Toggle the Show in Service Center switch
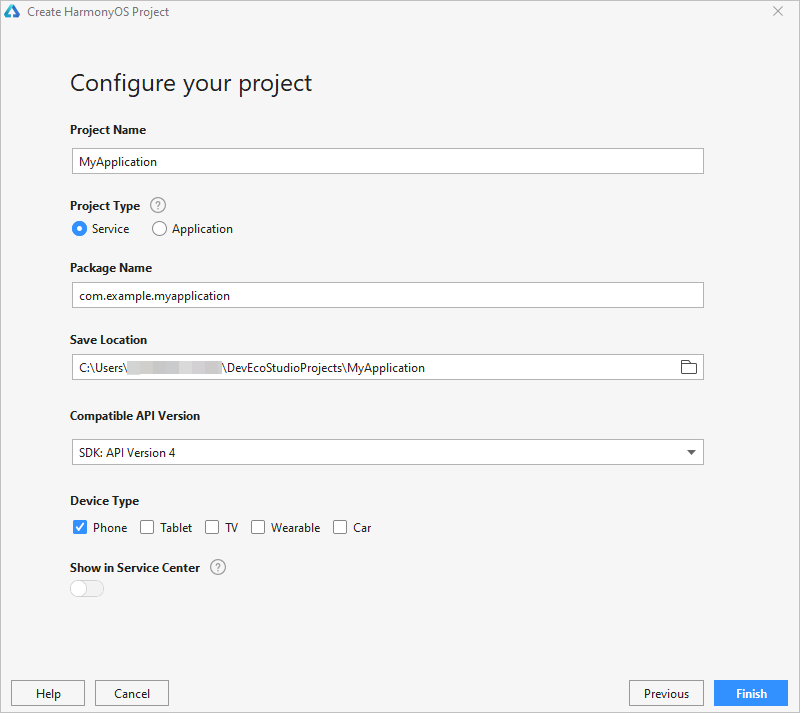This screenshot has height=713, width=800. [x=87, y=588]
